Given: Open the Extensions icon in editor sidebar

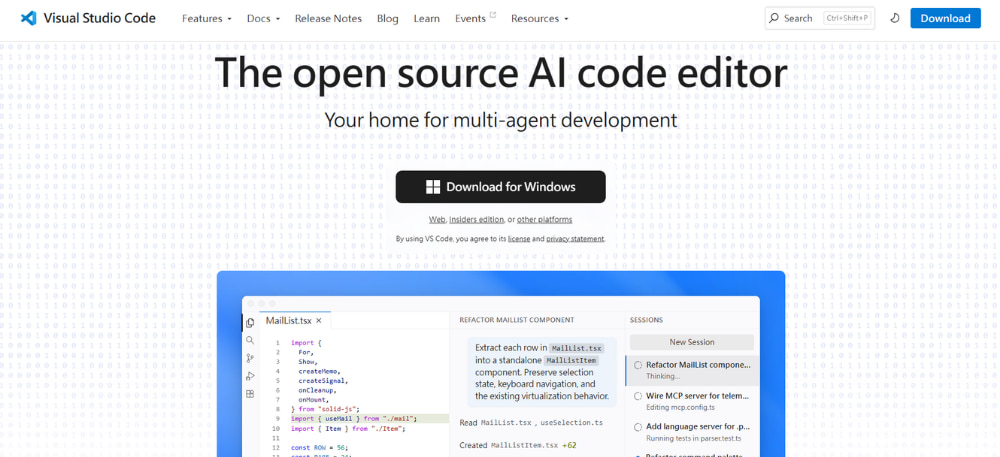Looking at the screenshot, I should click(x=250, y=394).
